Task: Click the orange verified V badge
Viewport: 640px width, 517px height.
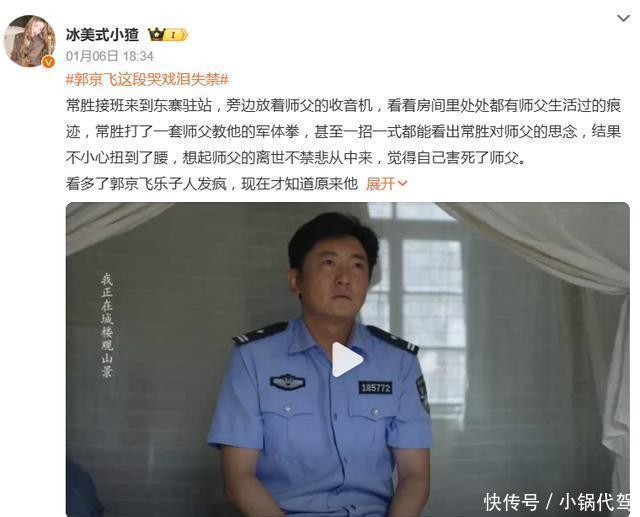Action: pos(49,62)
